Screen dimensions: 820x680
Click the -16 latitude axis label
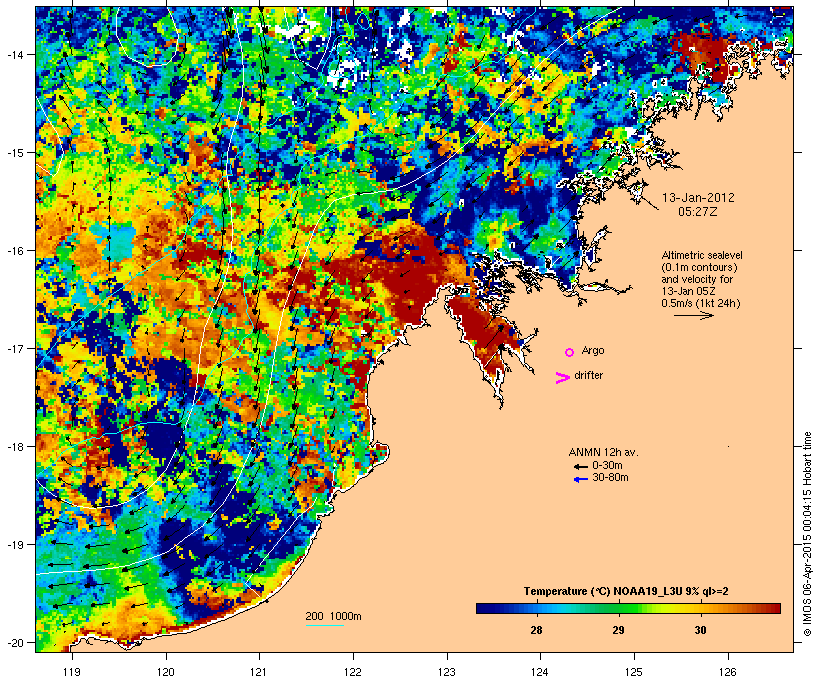tap(14, 251)
